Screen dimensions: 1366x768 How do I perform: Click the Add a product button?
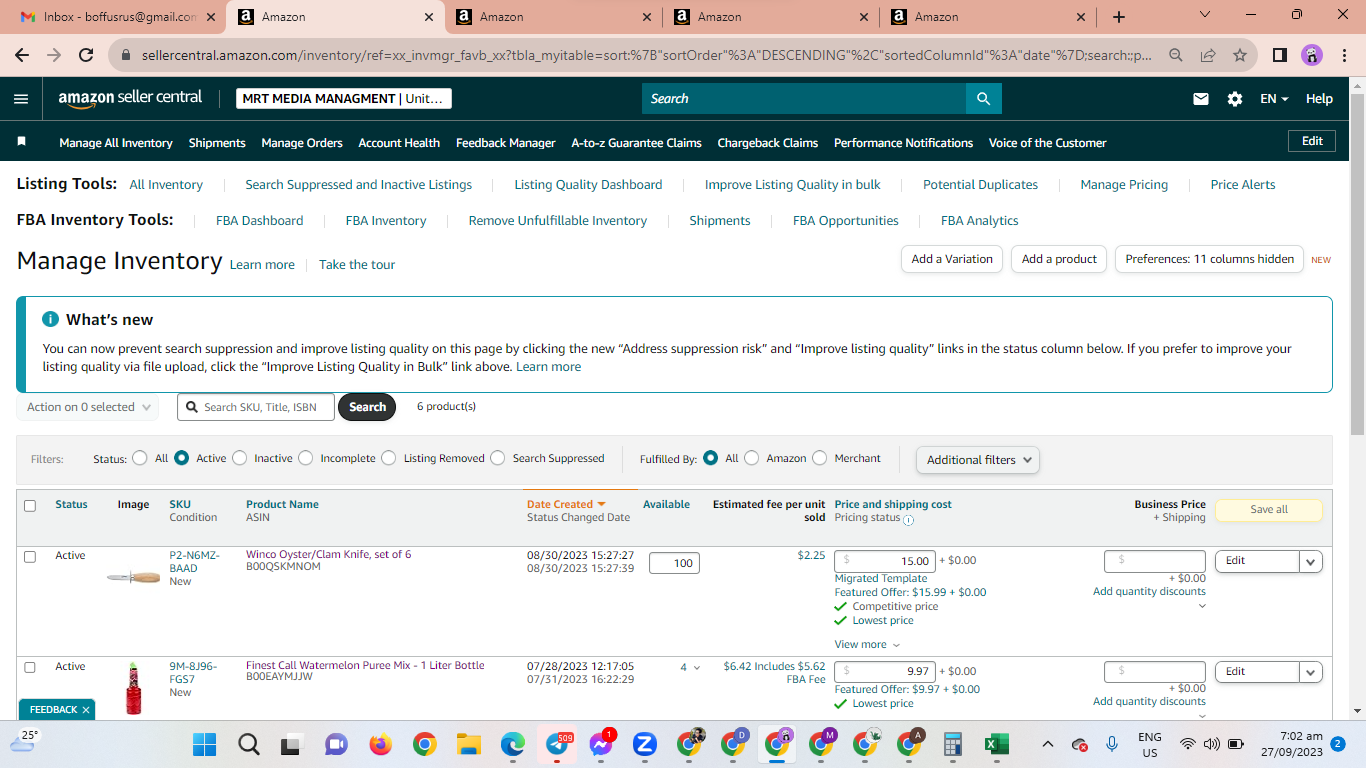click(x=1059, y=259)
